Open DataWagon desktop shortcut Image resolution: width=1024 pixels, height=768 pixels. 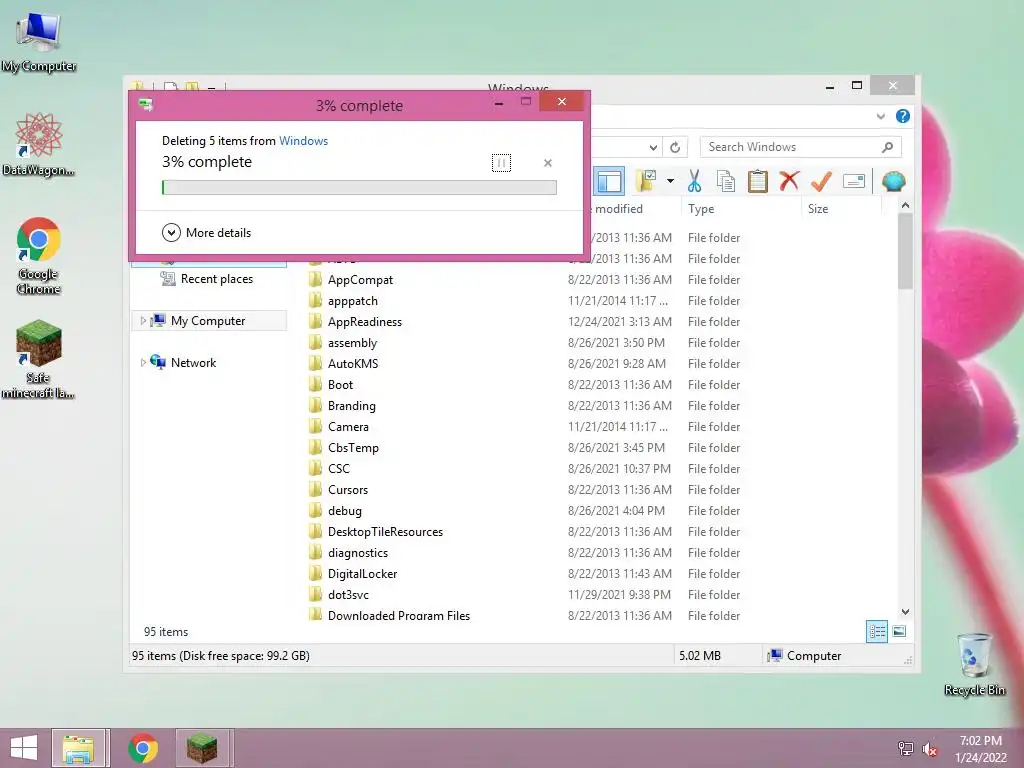coord(39,144)
